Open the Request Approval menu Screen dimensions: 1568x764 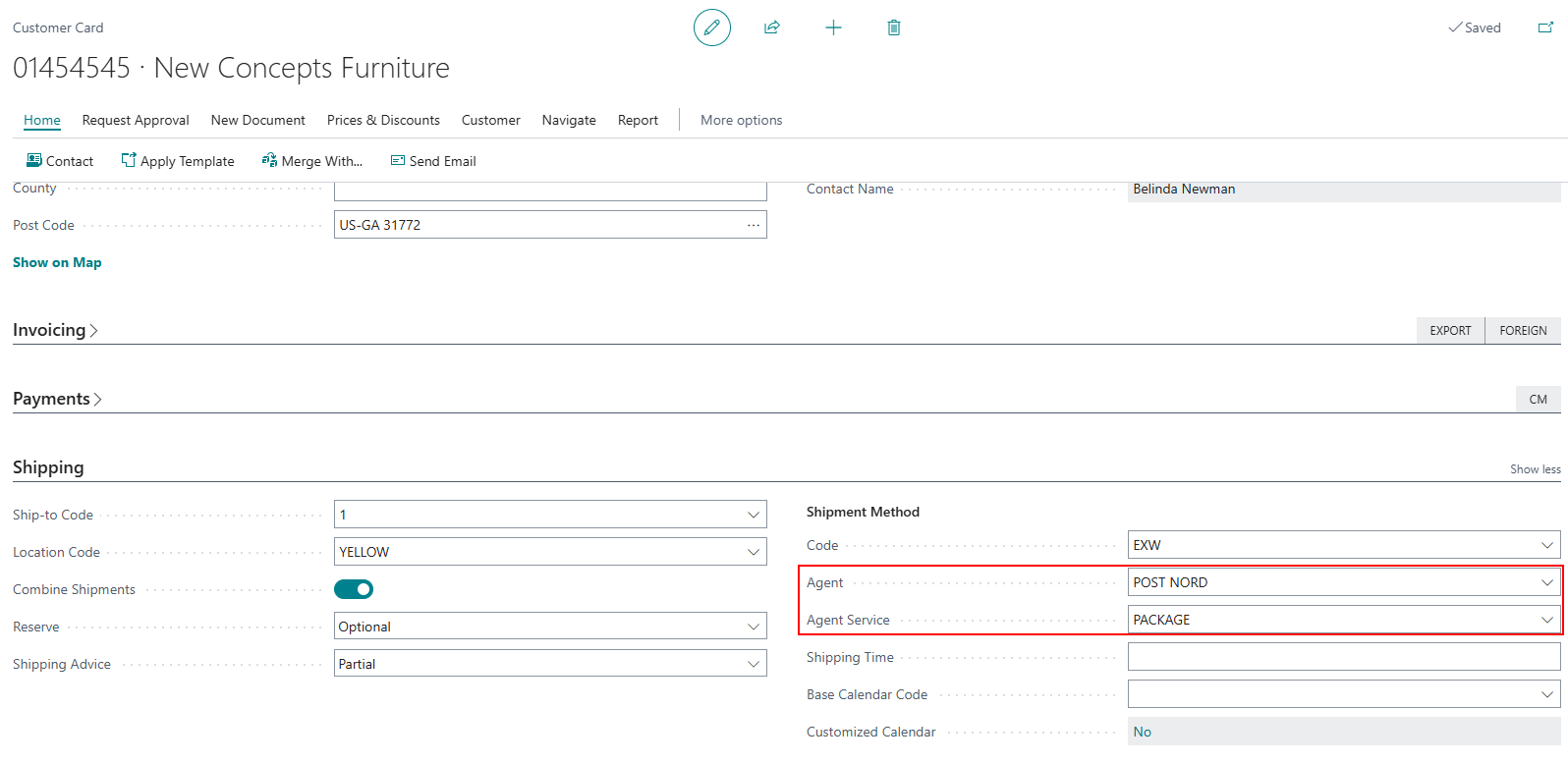[x=136, y=120]
